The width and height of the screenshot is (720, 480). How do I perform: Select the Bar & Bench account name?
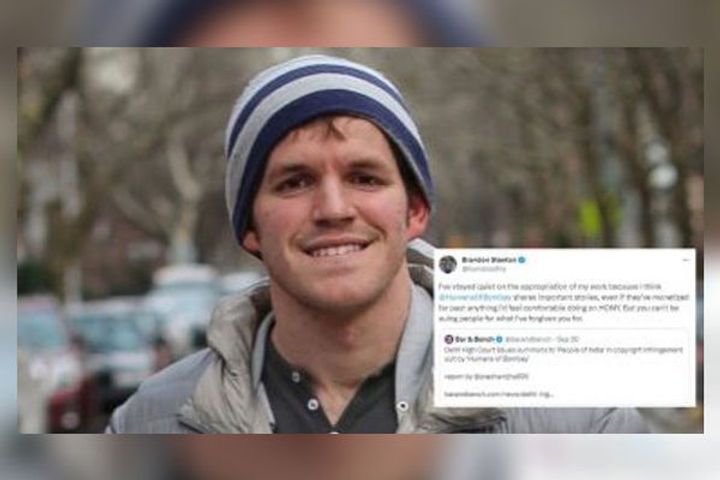pyautogui.click(x=474, y=339)
